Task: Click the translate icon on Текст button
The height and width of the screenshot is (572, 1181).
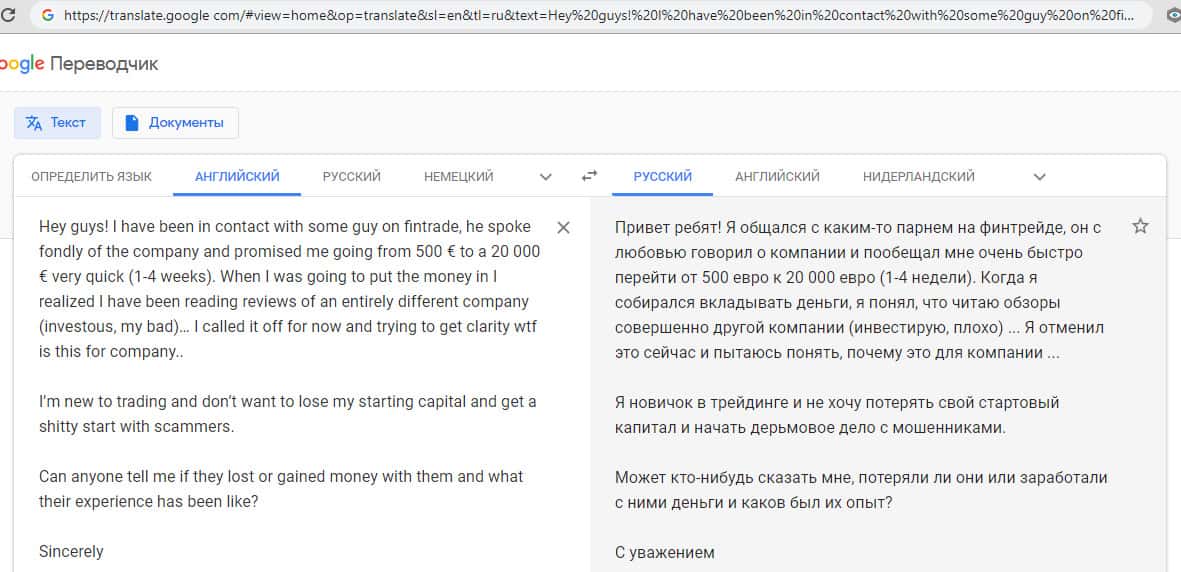Action: pos(34,123)
